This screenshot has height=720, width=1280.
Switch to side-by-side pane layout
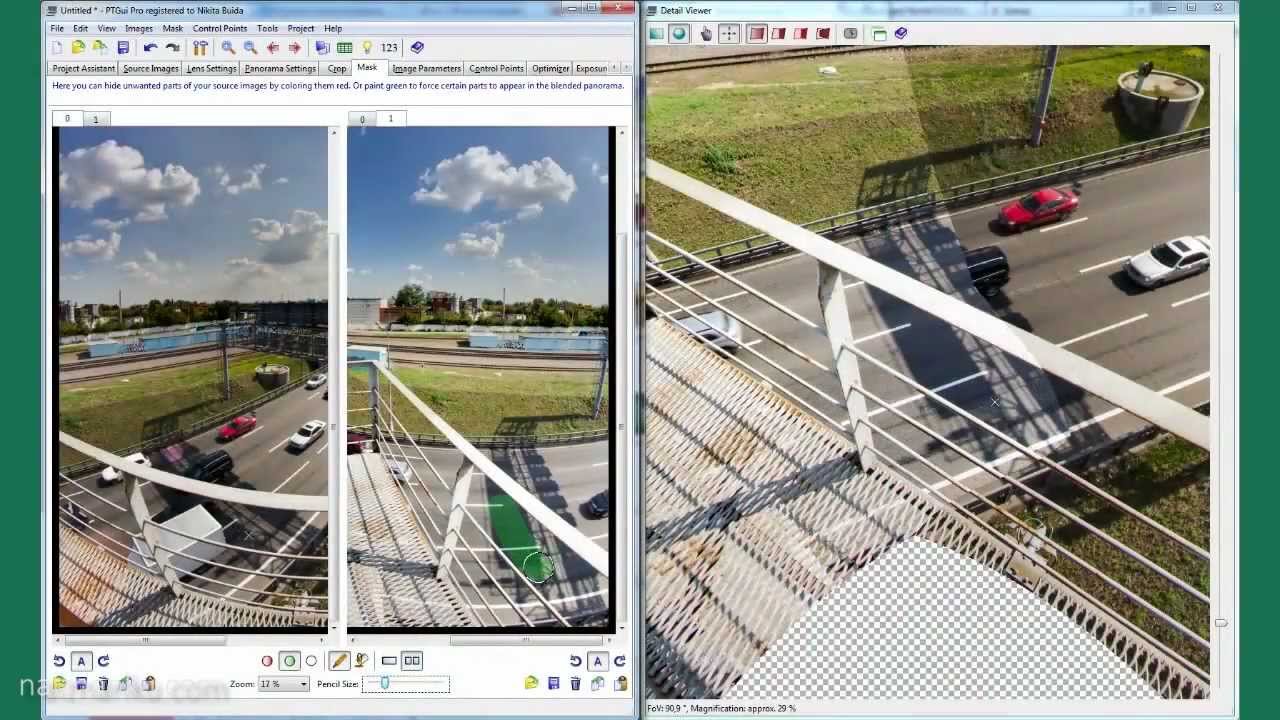tap(411, 661)
